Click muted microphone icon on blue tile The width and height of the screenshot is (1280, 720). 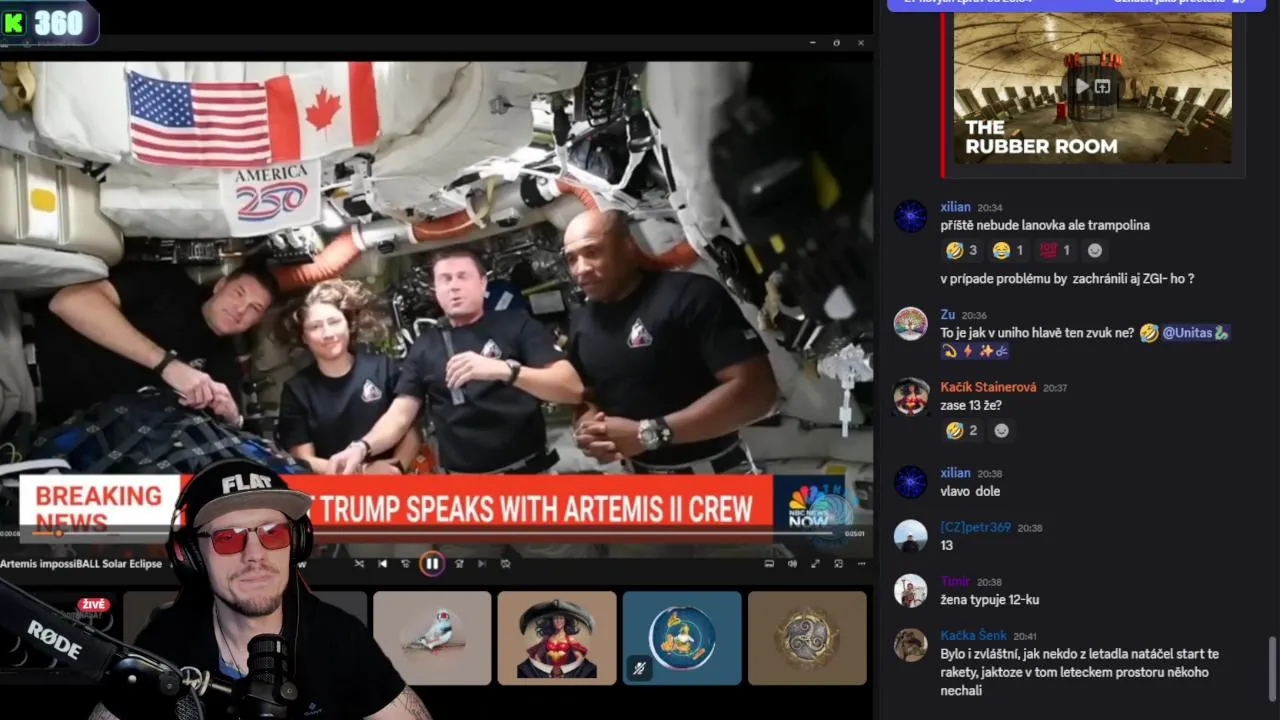[x=639, y=669]
